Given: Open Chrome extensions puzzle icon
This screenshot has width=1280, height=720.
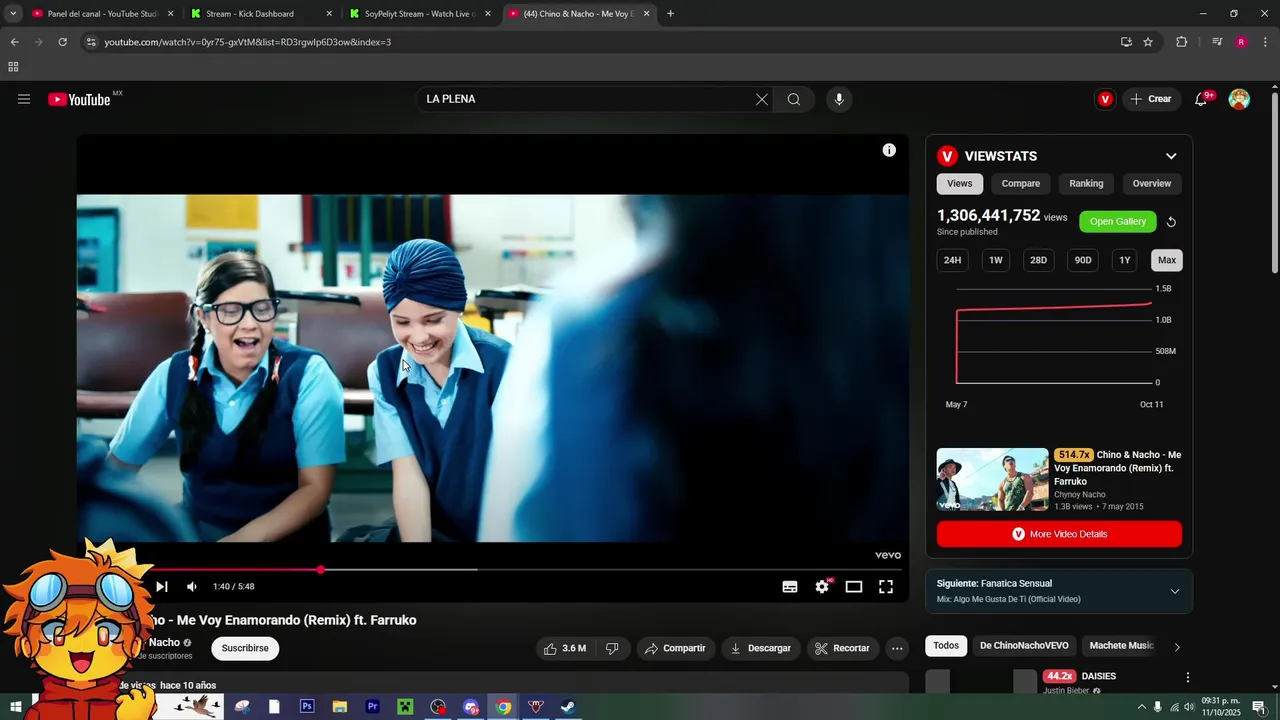Looking at the screenshot, I should [x=1182, y=42].
